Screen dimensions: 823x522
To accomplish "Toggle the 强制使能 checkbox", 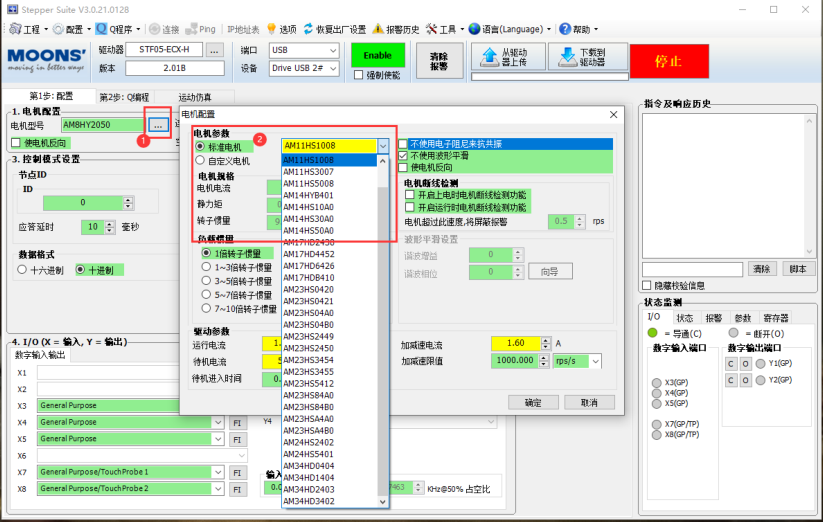I will pyautogui.click(x=360, y=75).
